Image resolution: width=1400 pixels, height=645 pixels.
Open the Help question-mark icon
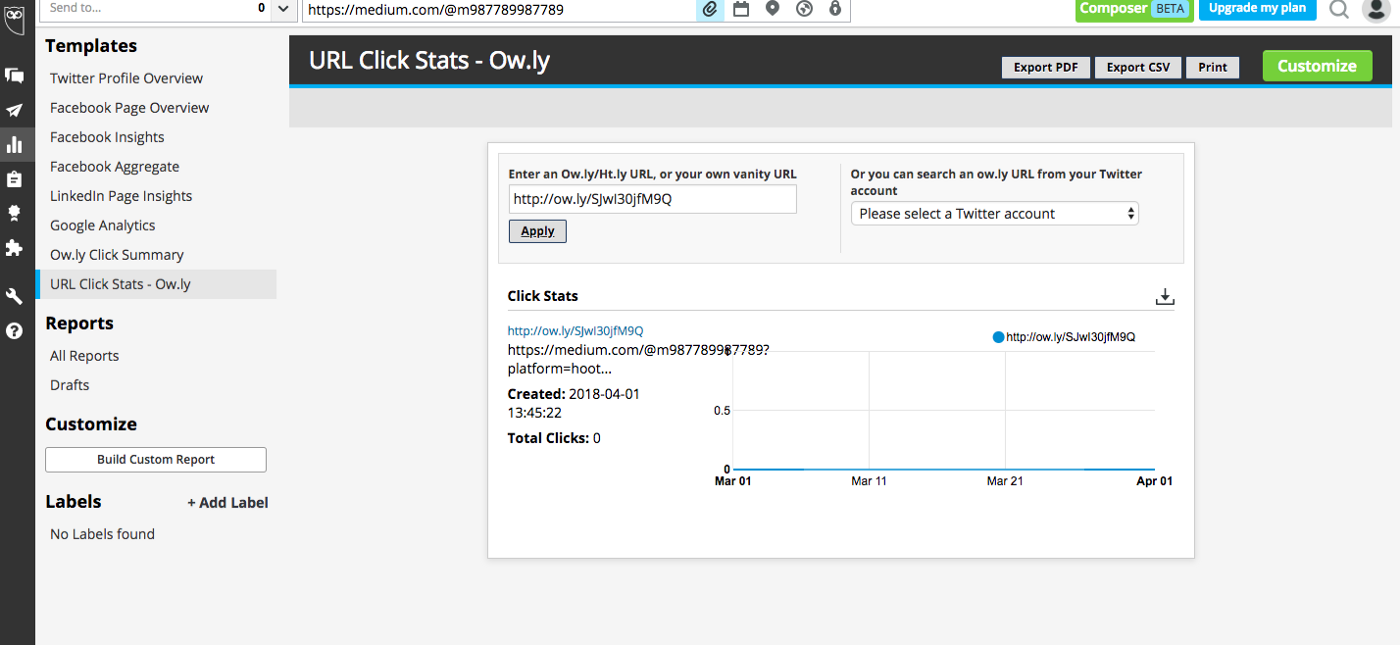(x=14, y=331)
